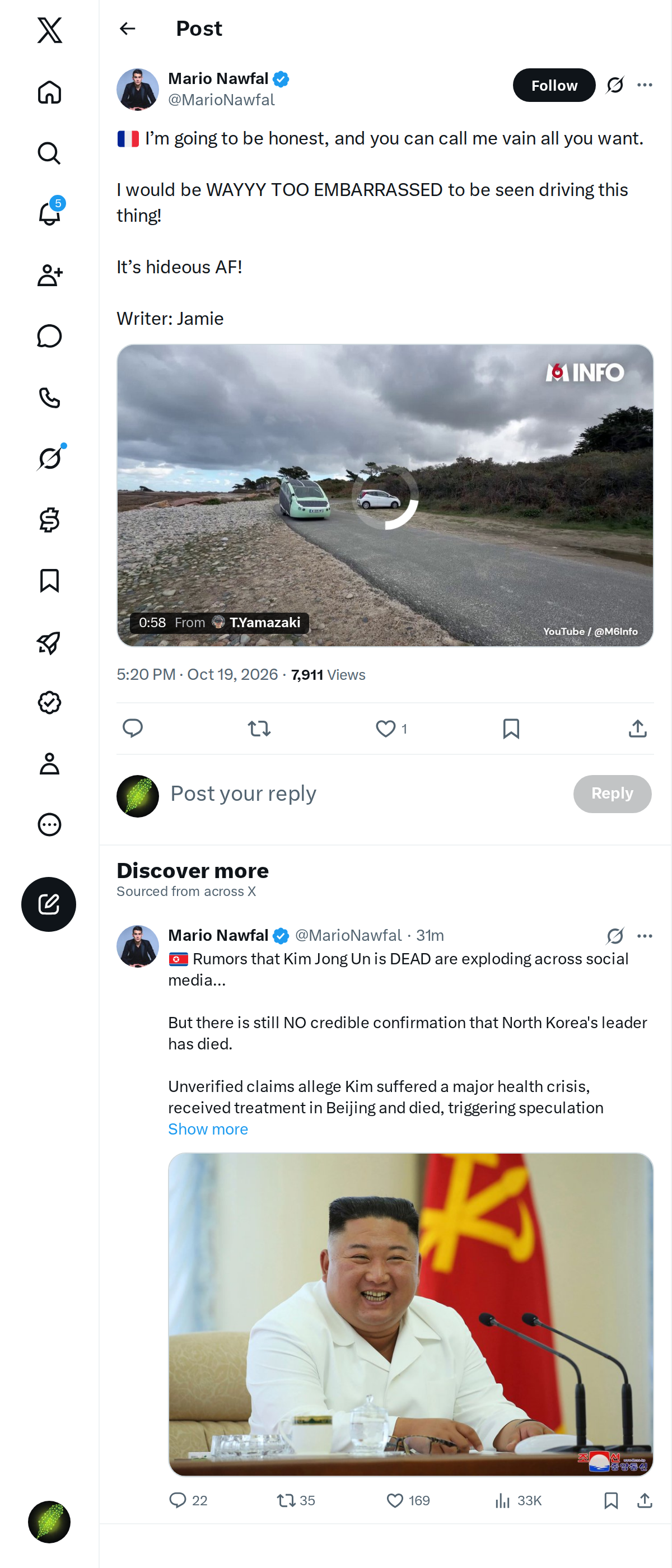Click the compose post button

coord(49,904)
